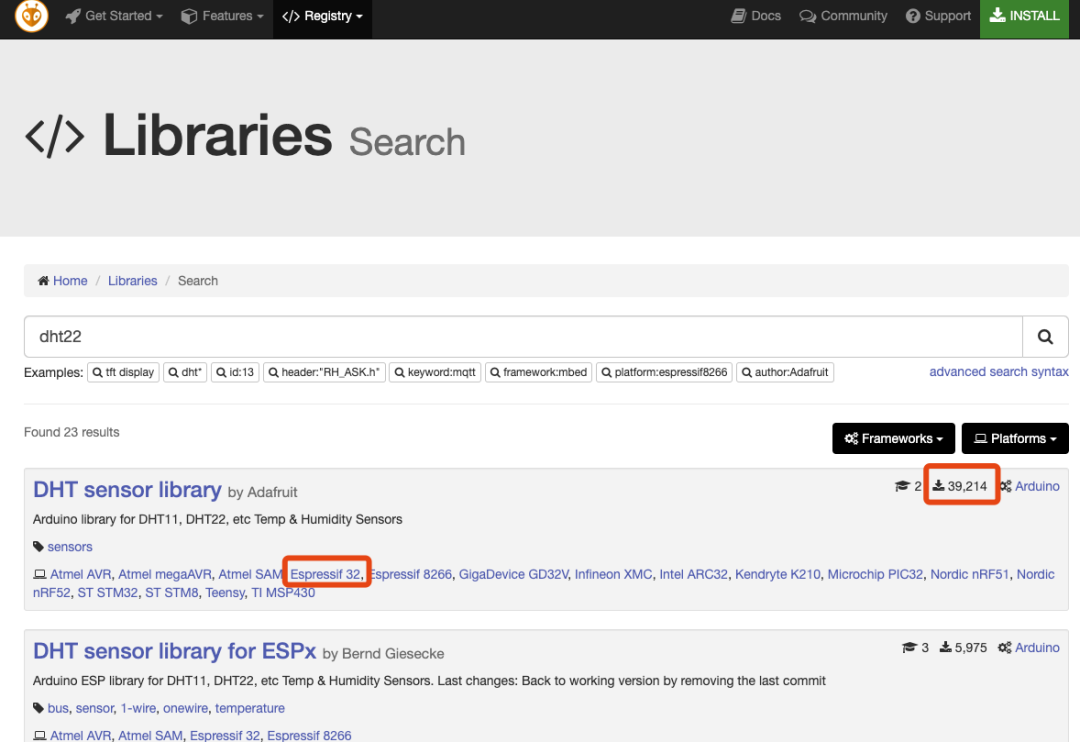
Task: Click 'Found 23 results' text
Action: 72,433
